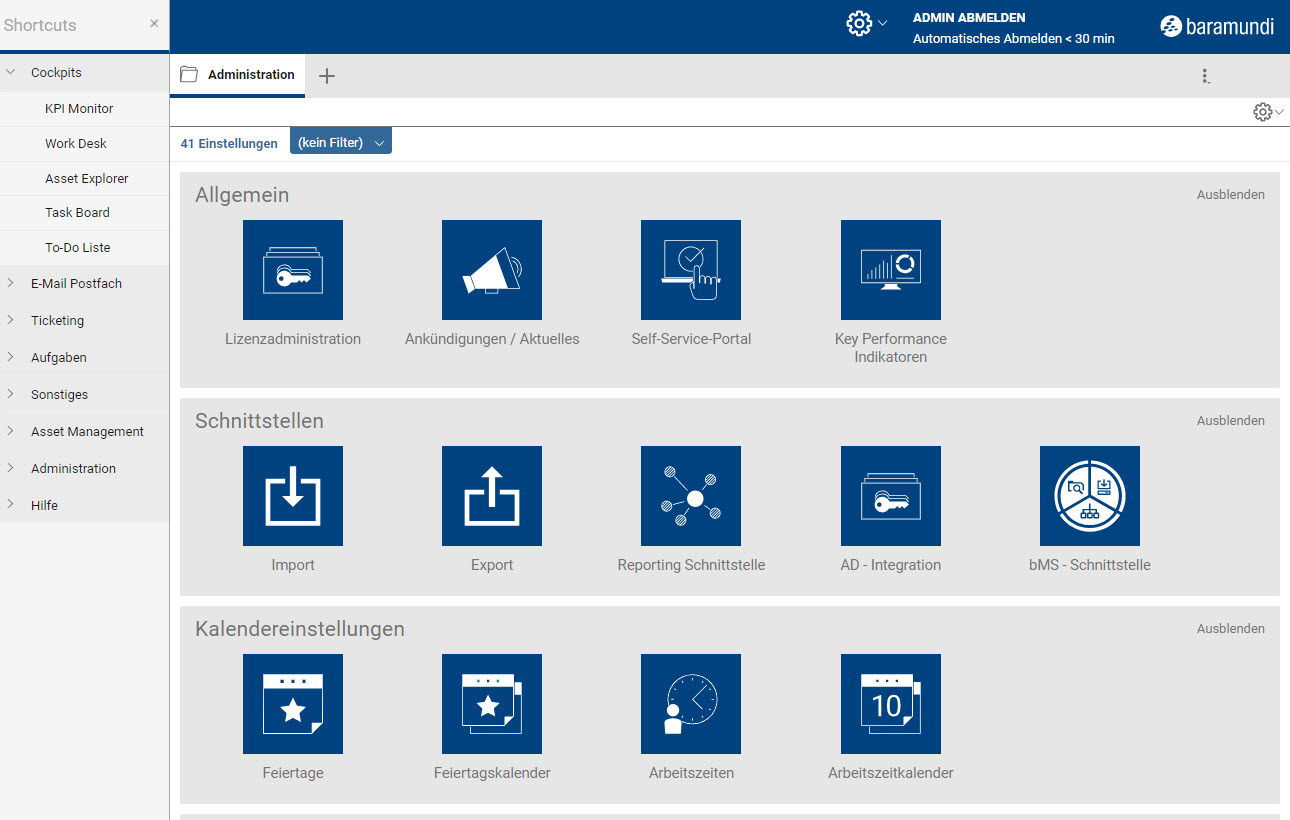Hide the Schnittstellen section via Ausblenden
Screen dimensions: 1290x820
point(1230,421)
